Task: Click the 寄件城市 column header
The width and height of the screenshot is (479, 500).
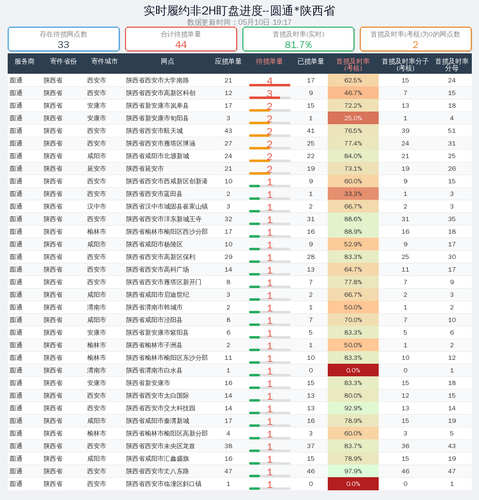Action: point(104,62)
